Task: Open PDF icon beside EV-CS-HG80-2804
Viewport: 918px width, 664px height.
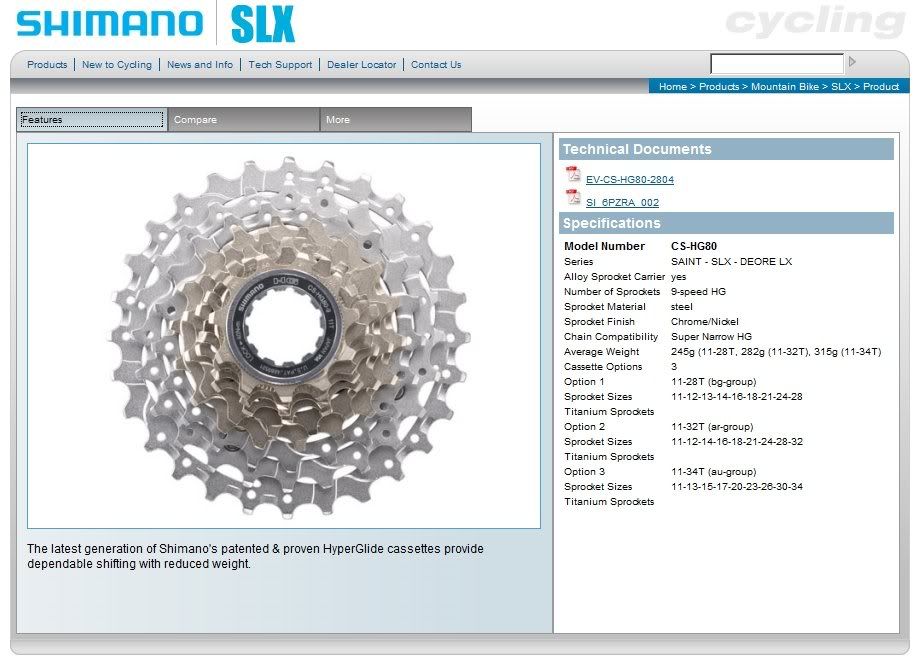Action: pyautogui.click(x=573, y=175)
